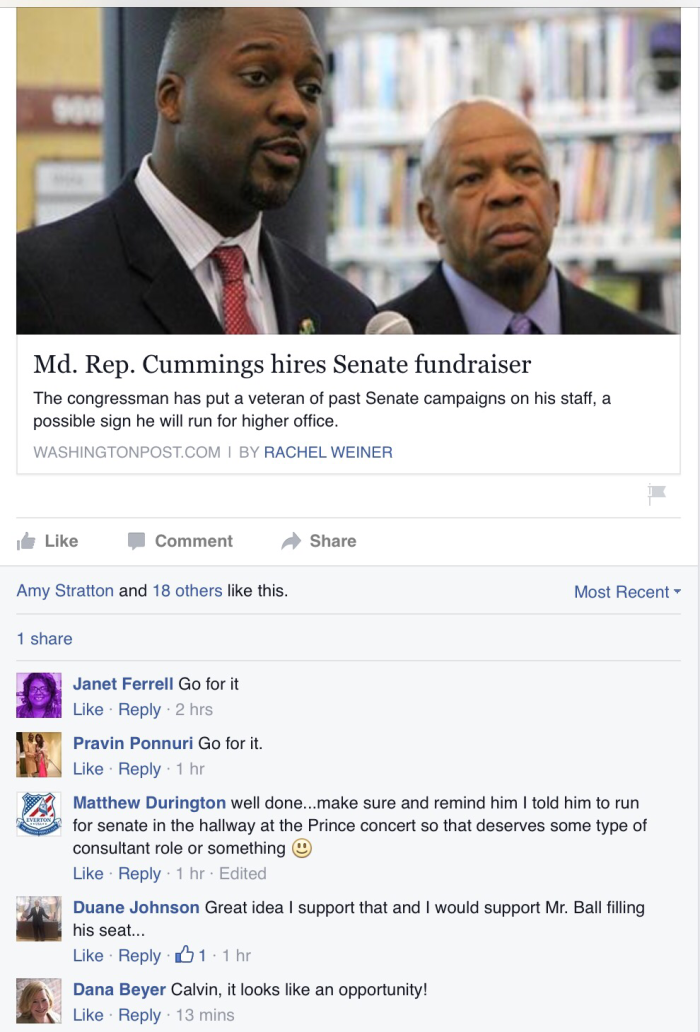Open Matthew Durington's Everton badge avatar

(x=39, y=814)
